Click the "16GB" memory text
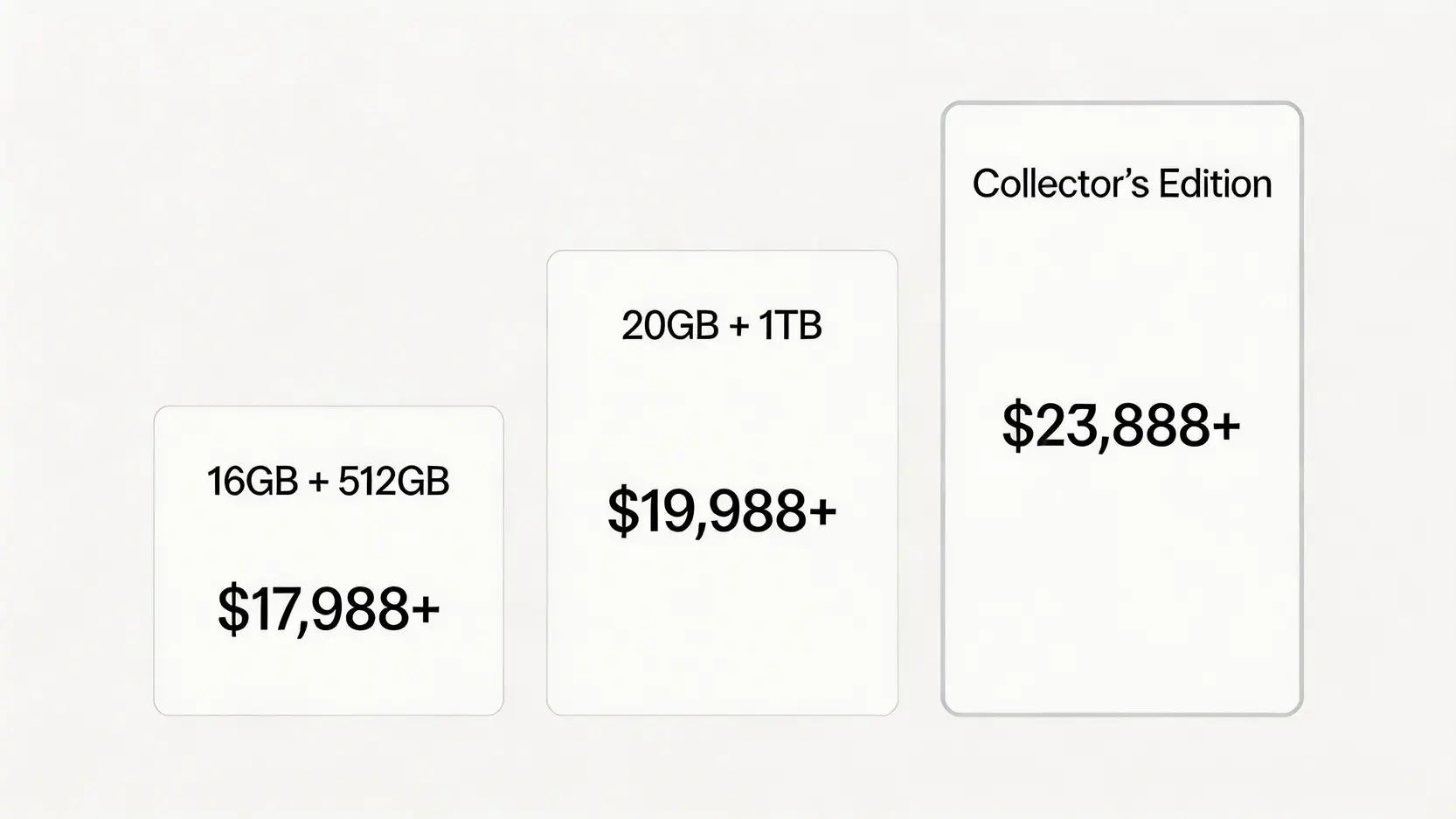 253,482
